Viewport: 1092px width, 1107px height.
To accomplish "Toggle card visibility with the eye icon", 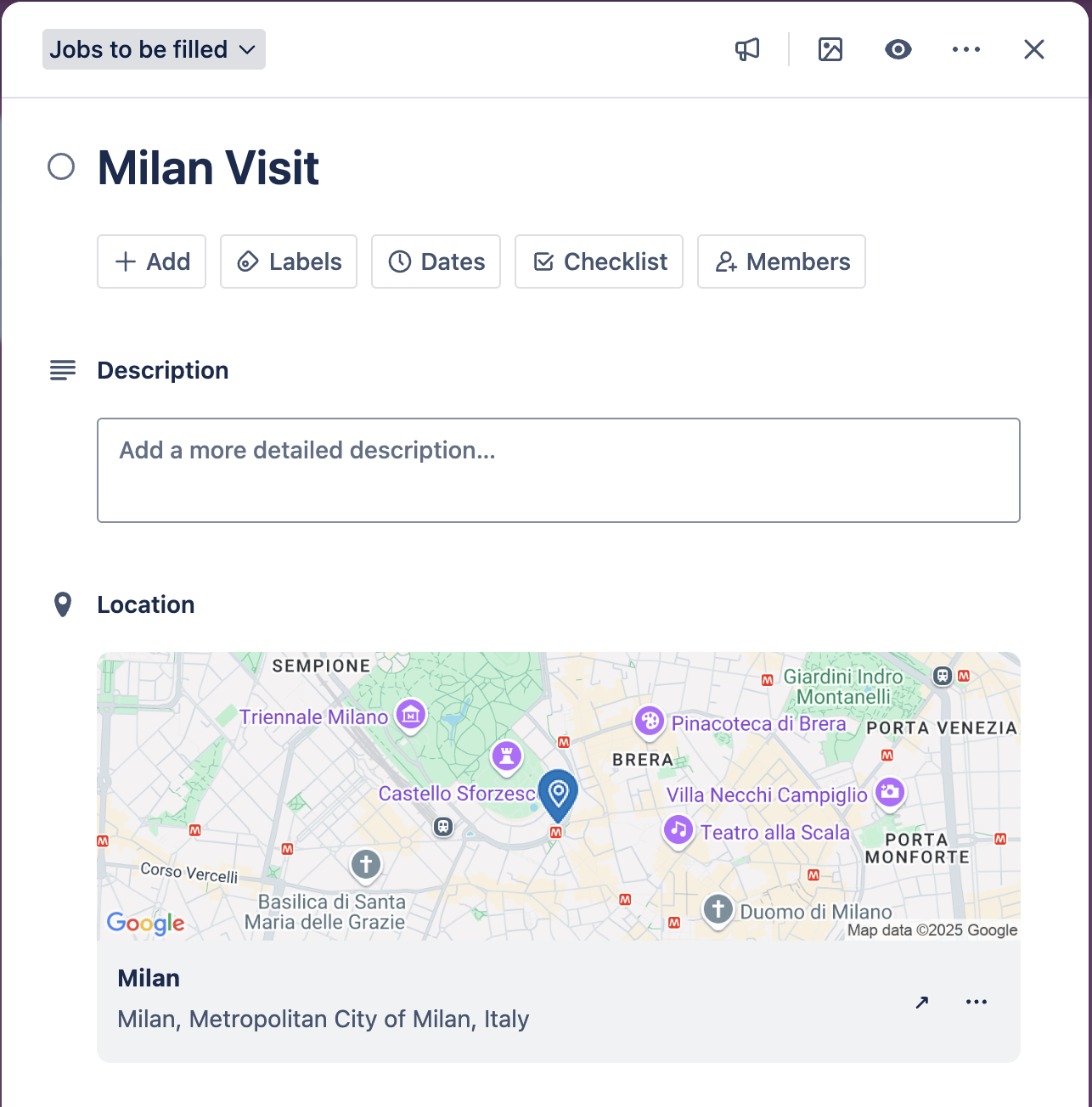I will (x=898, y=49).
